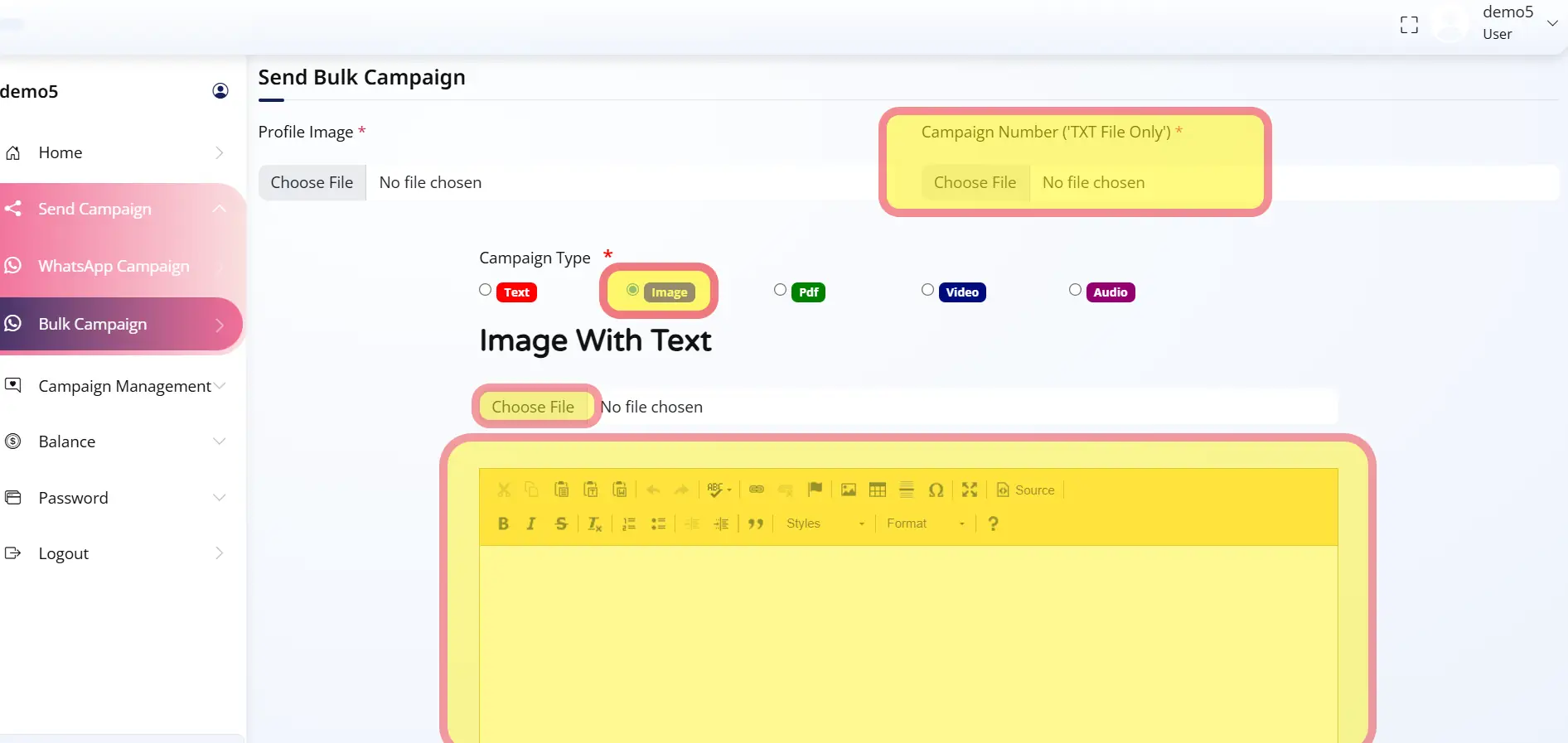Screen dimensions: 1568x743
Task: Click the purple Audio type badge
Action: (x=1111, y=292)
